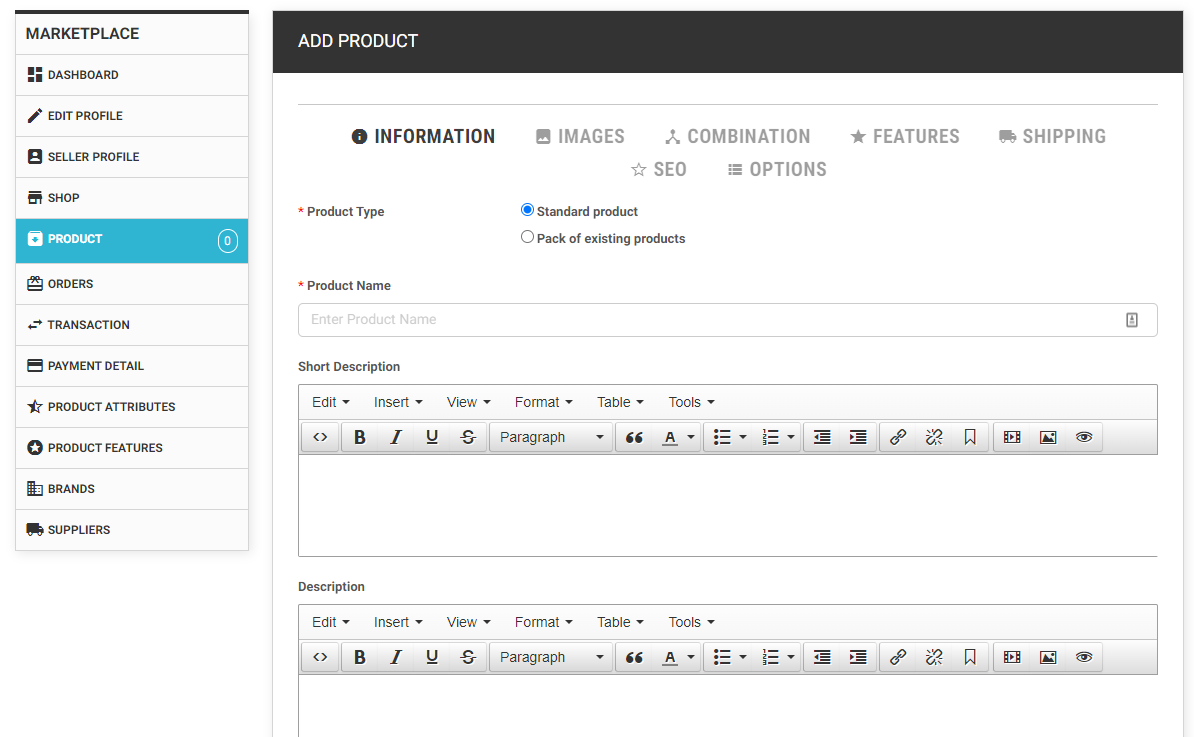Viewport: 1194px width, 737px height.
Task: Insert link in Short Description editor
Action: 898,437
